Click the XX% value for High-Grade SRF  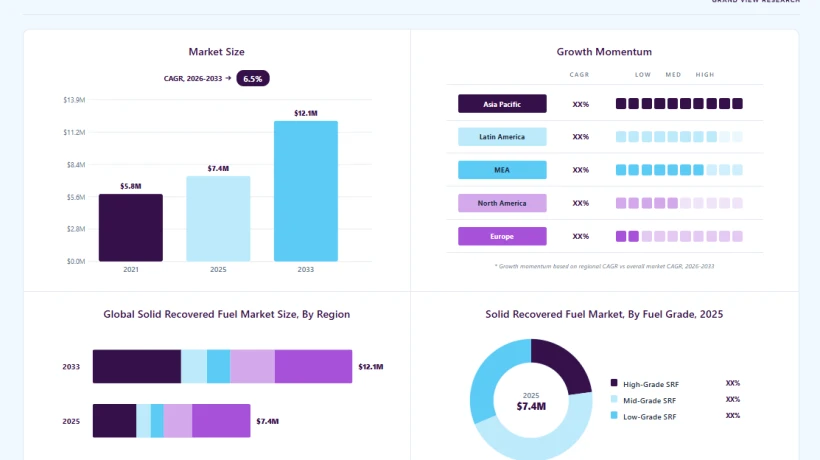[x=733, y=383]
